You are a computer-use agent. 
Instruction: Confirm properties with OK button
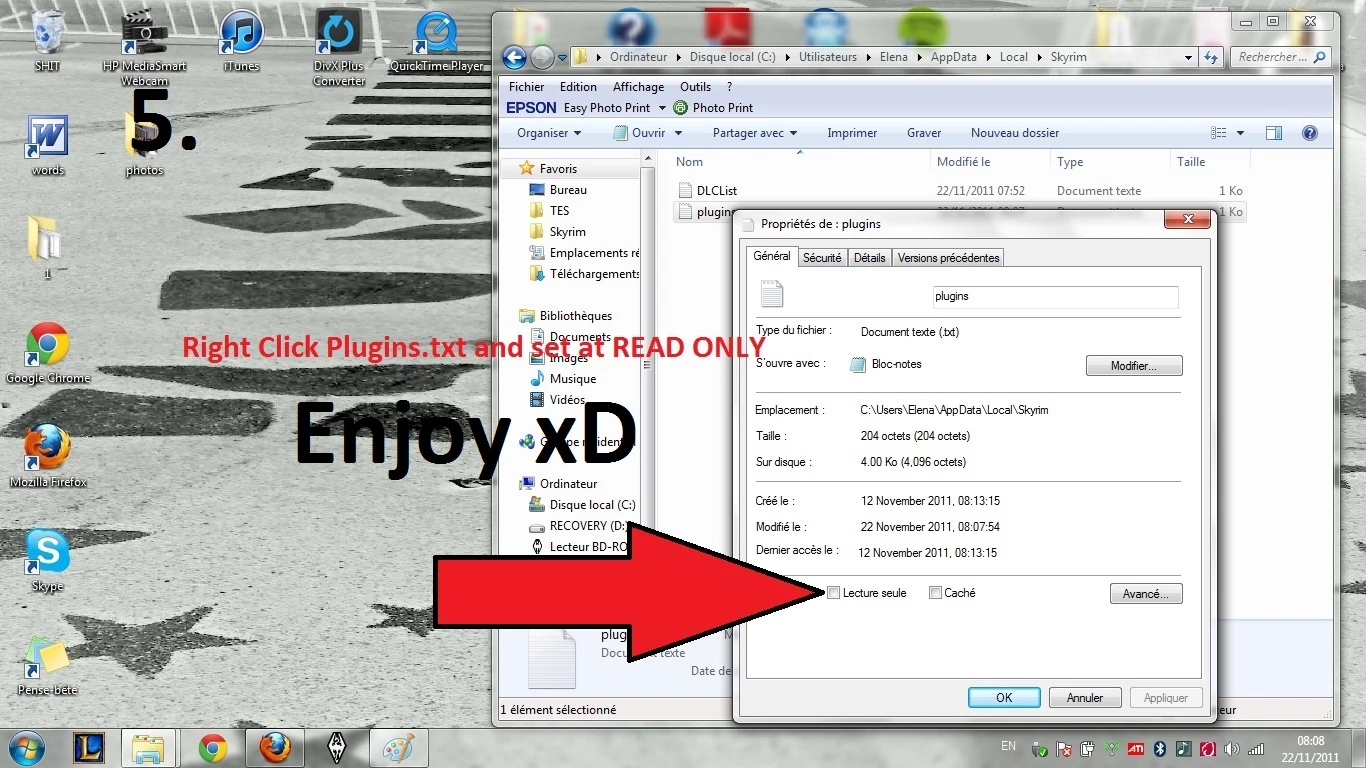[x=1004, y=698]
